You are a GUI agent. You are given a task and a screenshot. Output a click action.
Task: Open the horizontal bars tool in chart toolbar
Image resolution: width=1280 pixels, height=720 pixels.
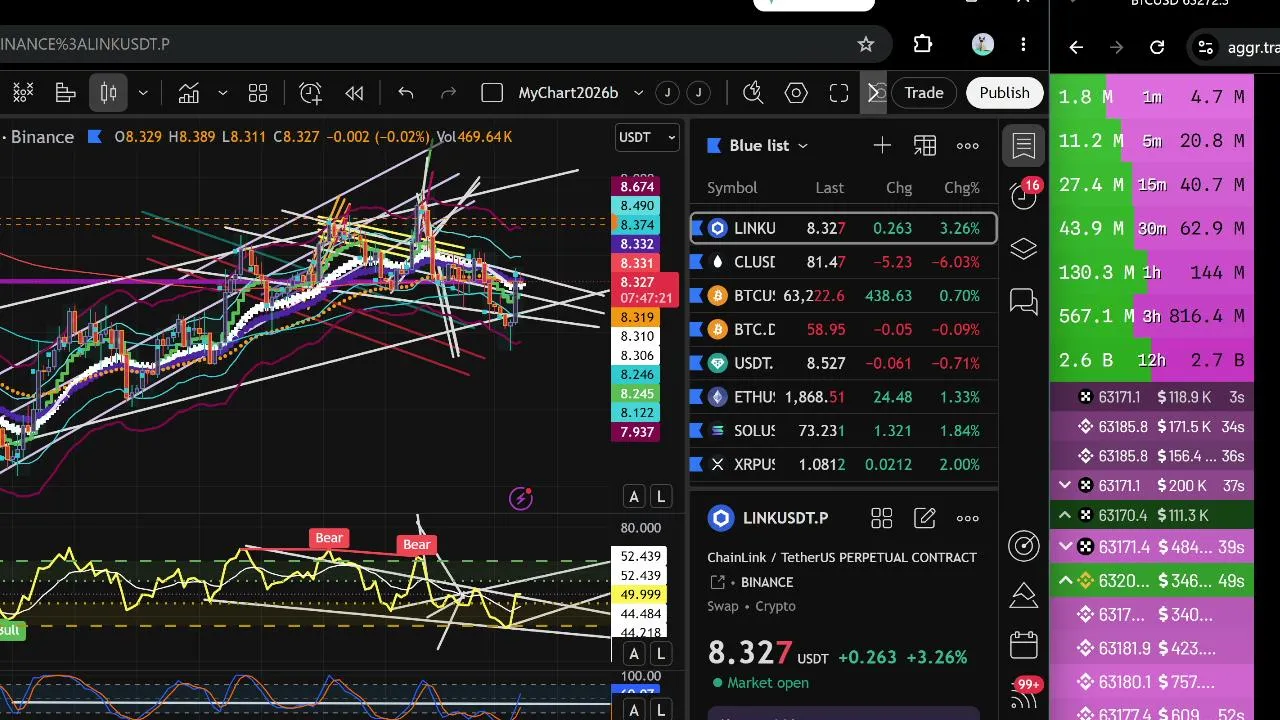(x=66, y=93)
